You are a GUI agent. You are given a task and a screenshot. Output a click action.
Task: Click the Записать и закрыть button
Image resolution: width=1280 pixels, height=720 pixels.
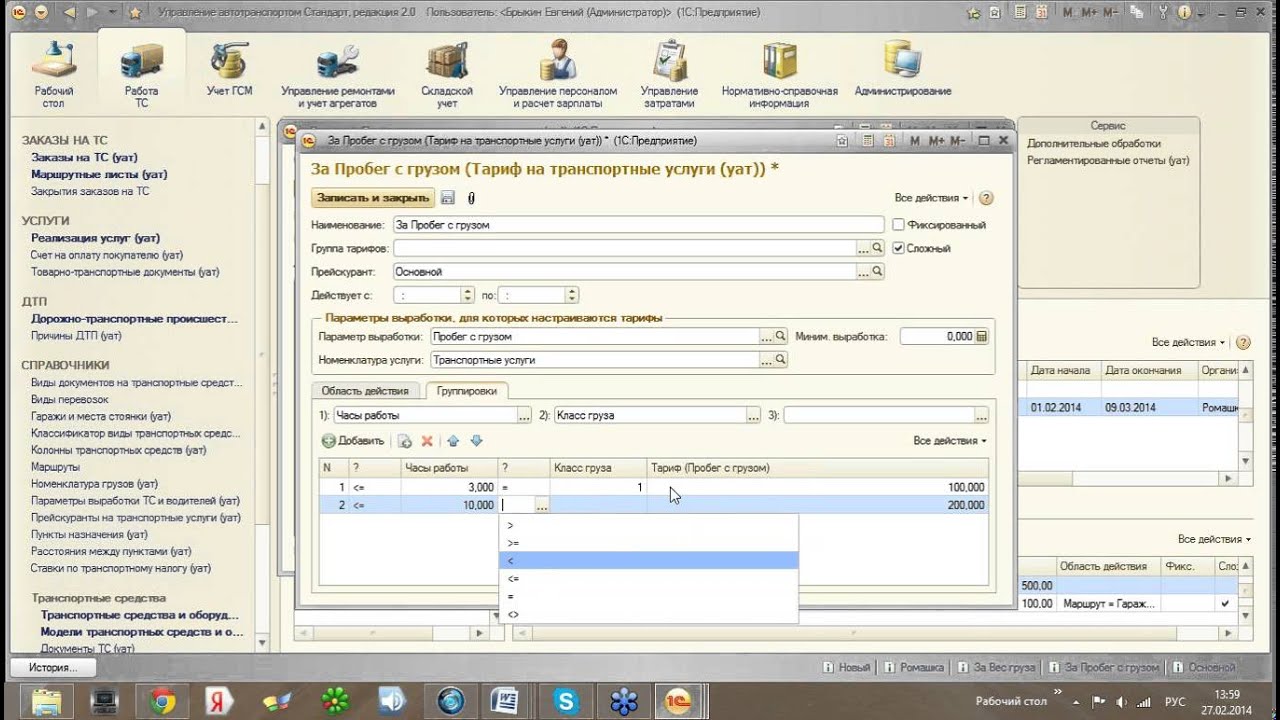coord(373,198)
